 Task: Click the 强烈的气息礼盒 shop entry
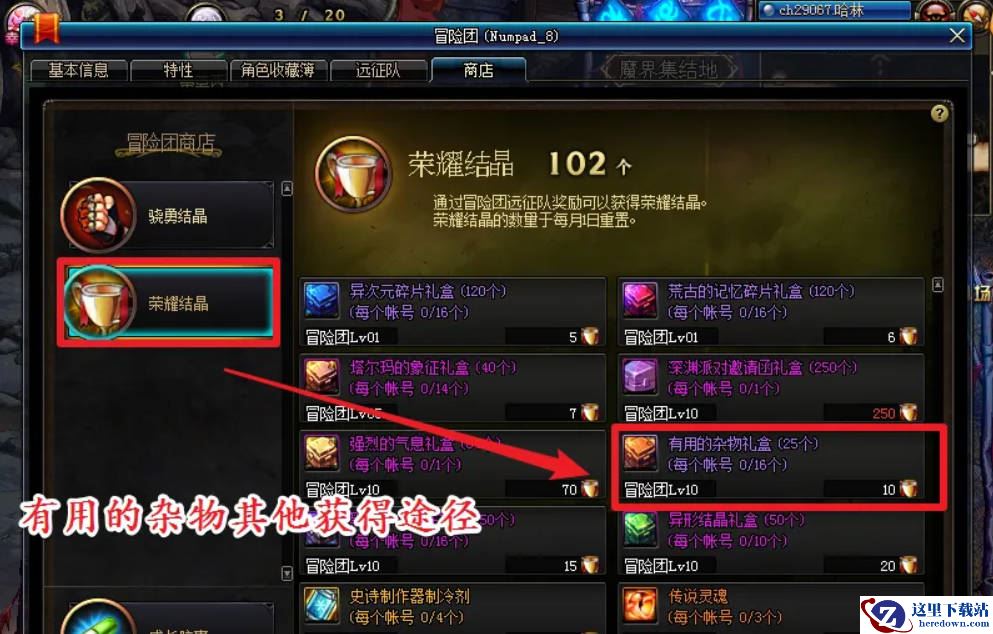[452, 466]
